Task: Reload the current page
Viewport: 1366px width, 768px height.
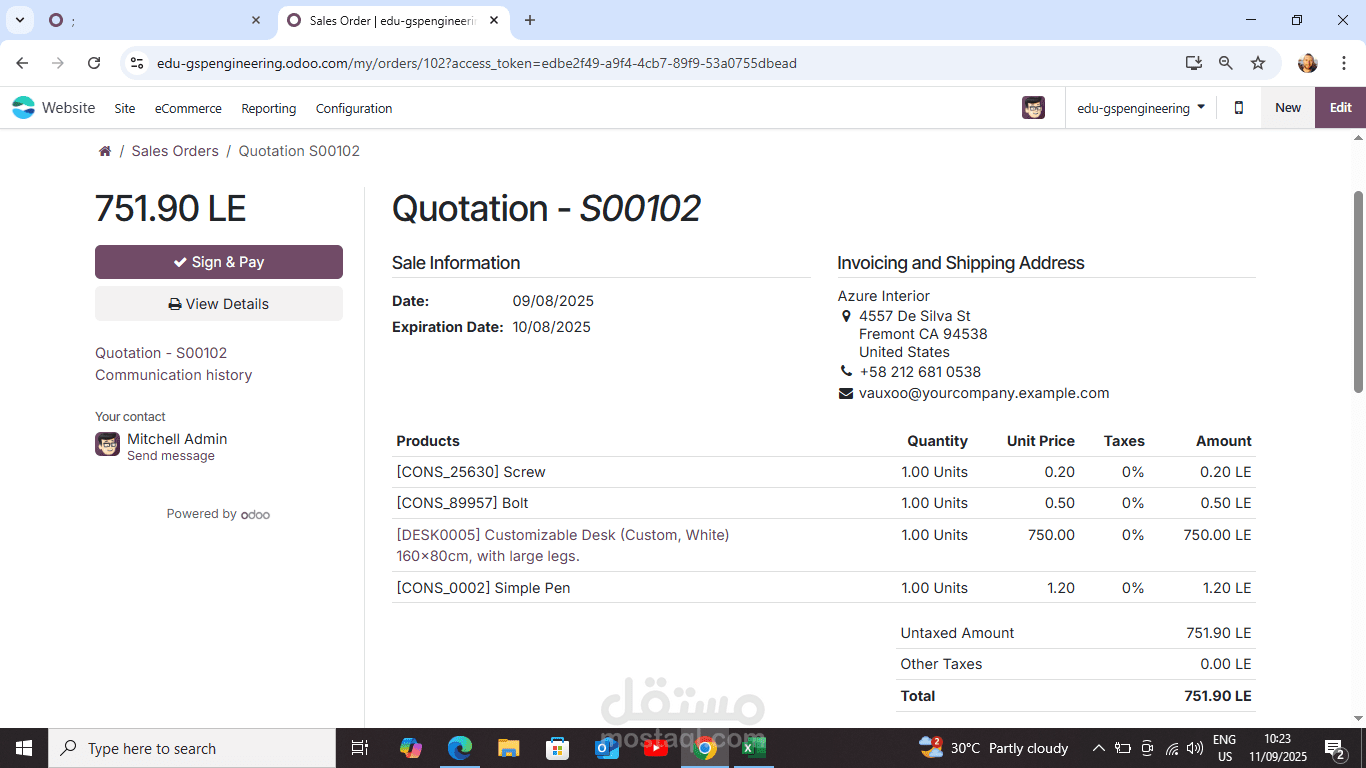Action: pyautogui.click(x=94, y=63)
